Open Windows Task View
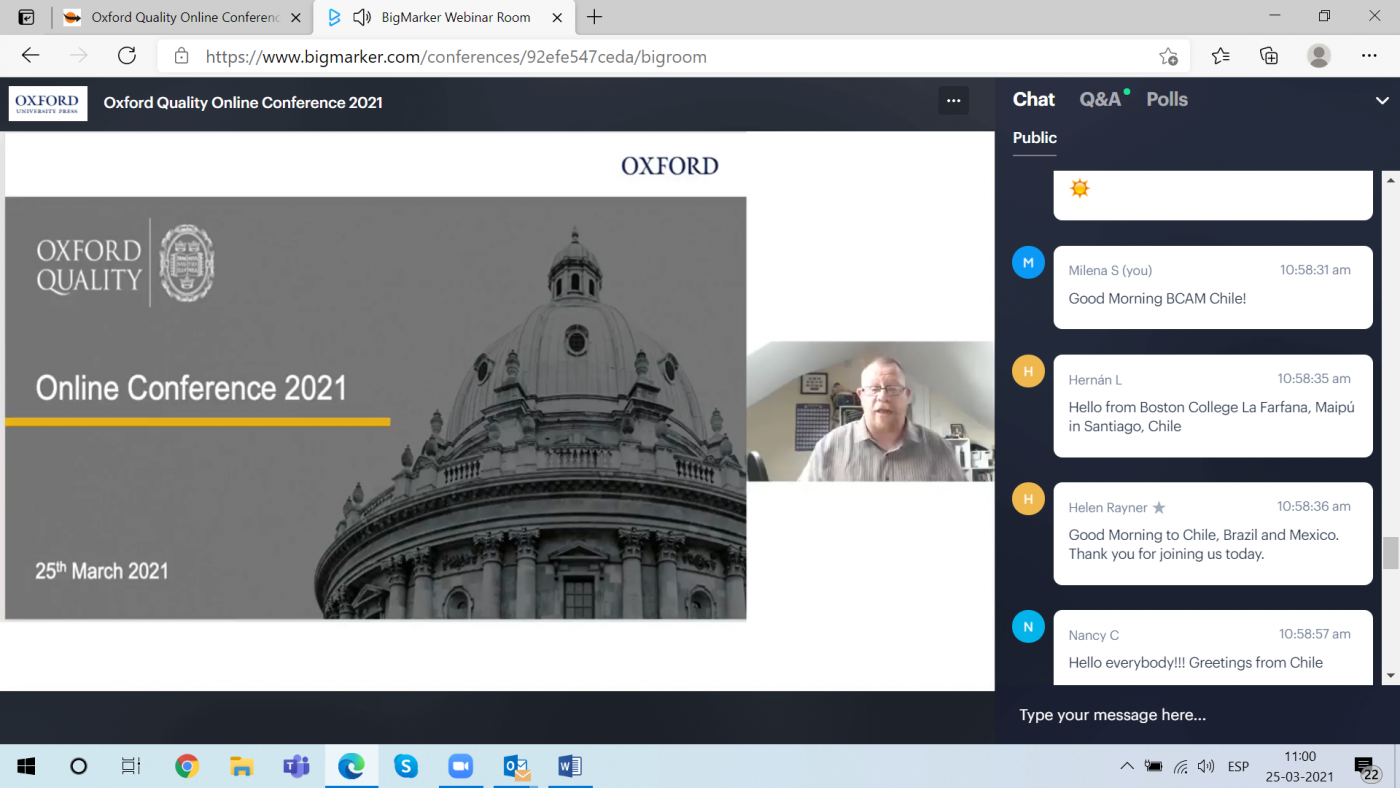The width and height of the screenshot is (1400, 788). click(x=131, y=766)
